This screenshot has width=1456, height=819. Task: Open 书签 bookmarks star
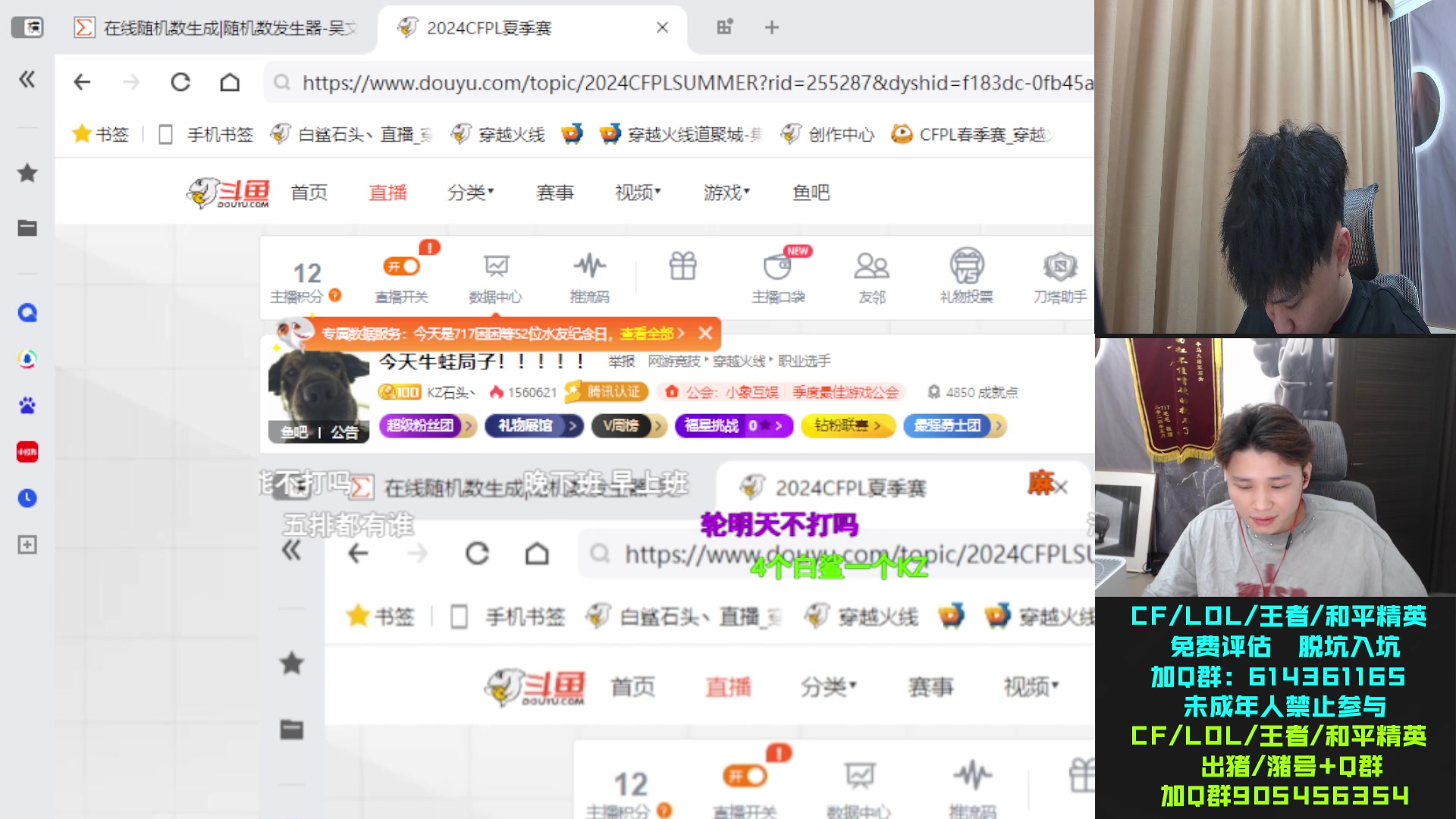pos(100,134)
